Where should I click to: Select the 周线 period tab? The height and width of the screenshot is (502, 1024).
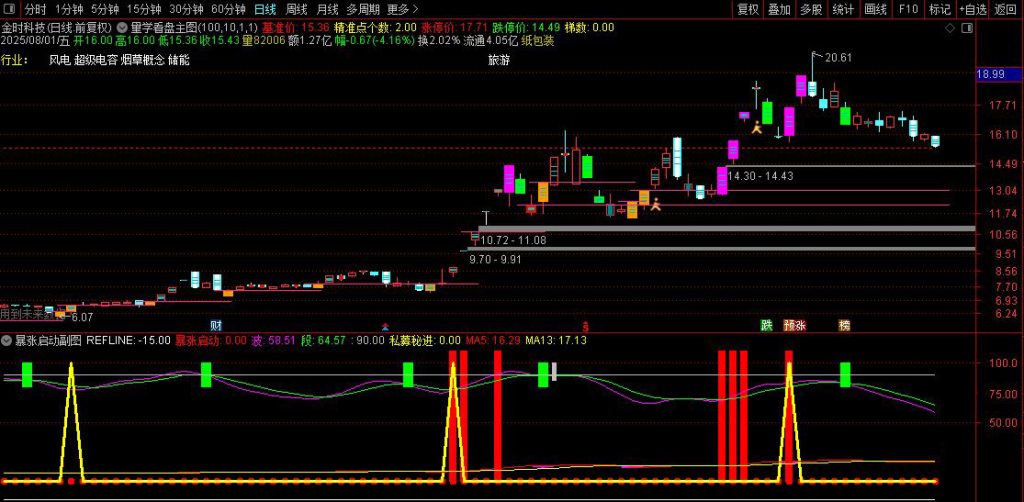(x=296, y=9)
